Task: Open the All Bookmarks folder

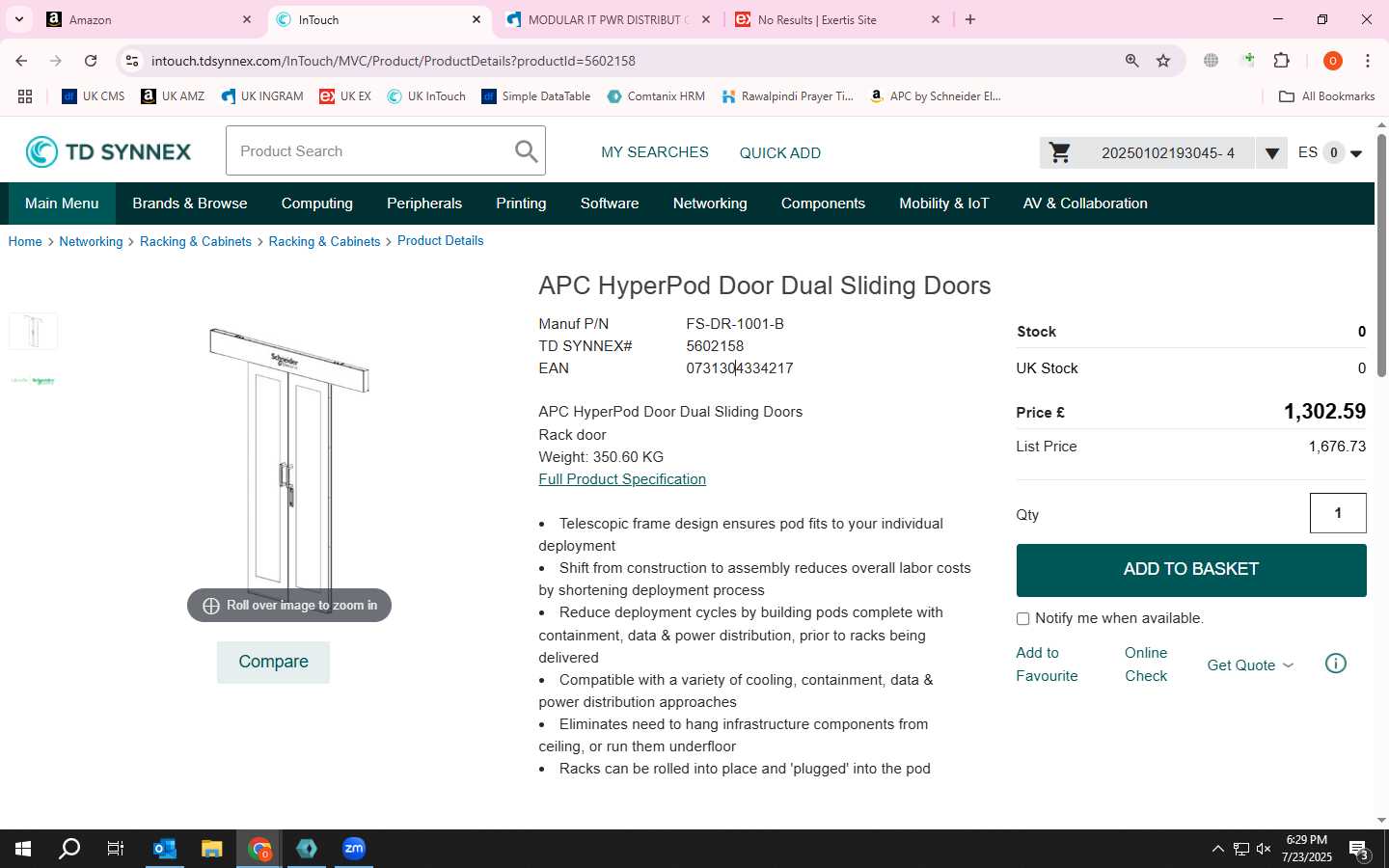Action: pos(1326,96)
